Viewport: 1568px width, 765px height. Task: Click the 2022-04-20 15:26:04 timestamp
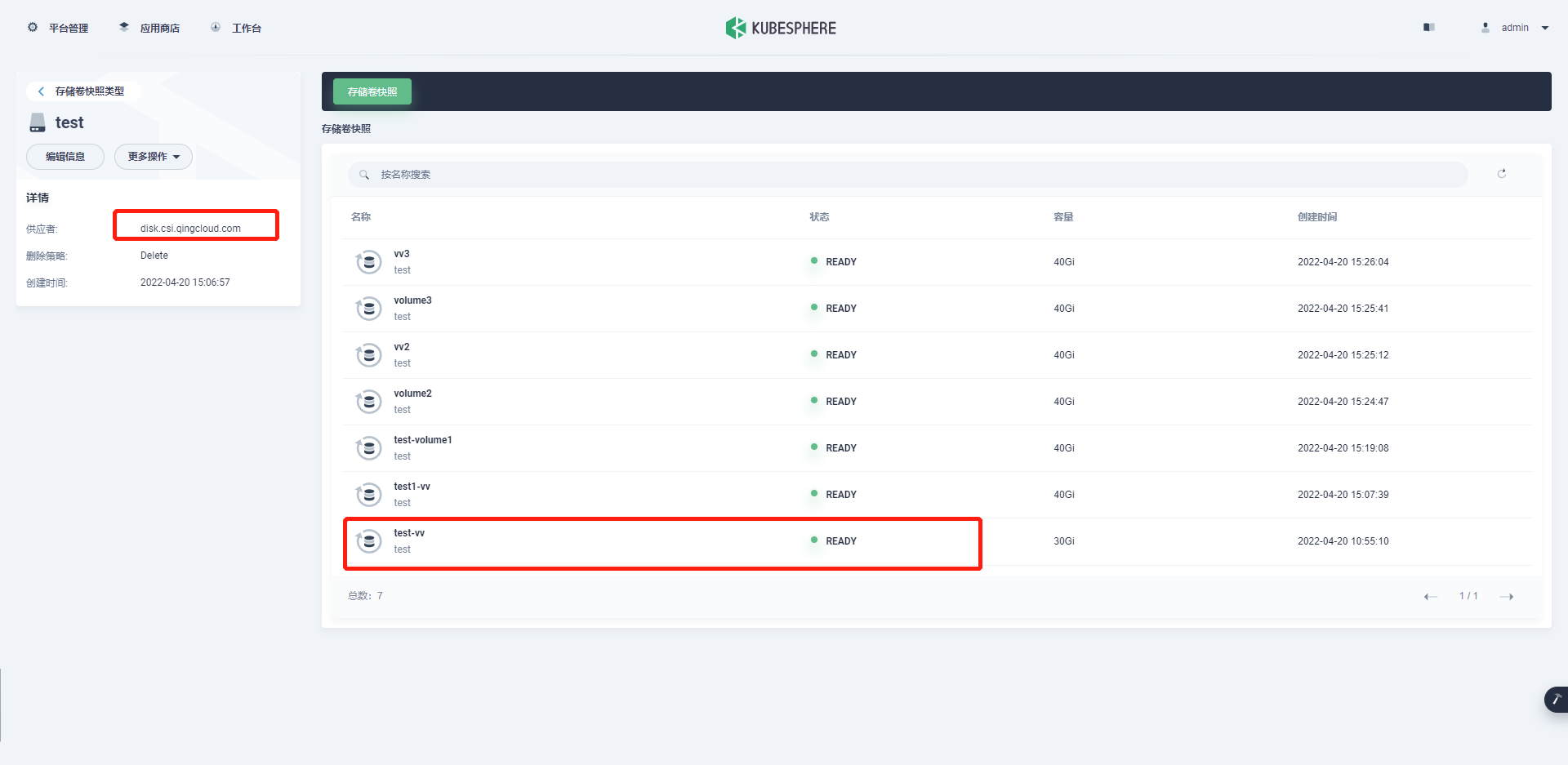point(1343,262)
